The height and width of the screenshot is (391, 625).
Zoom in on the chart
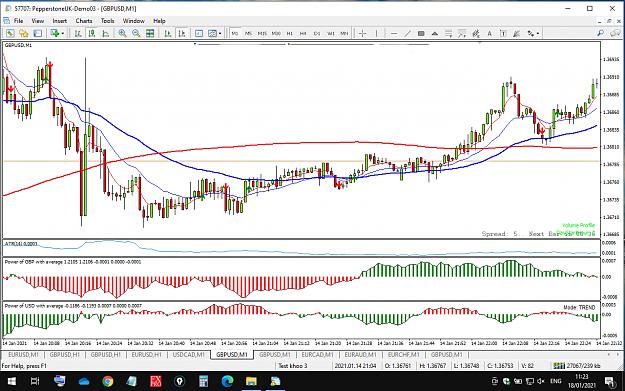(122, 33)
